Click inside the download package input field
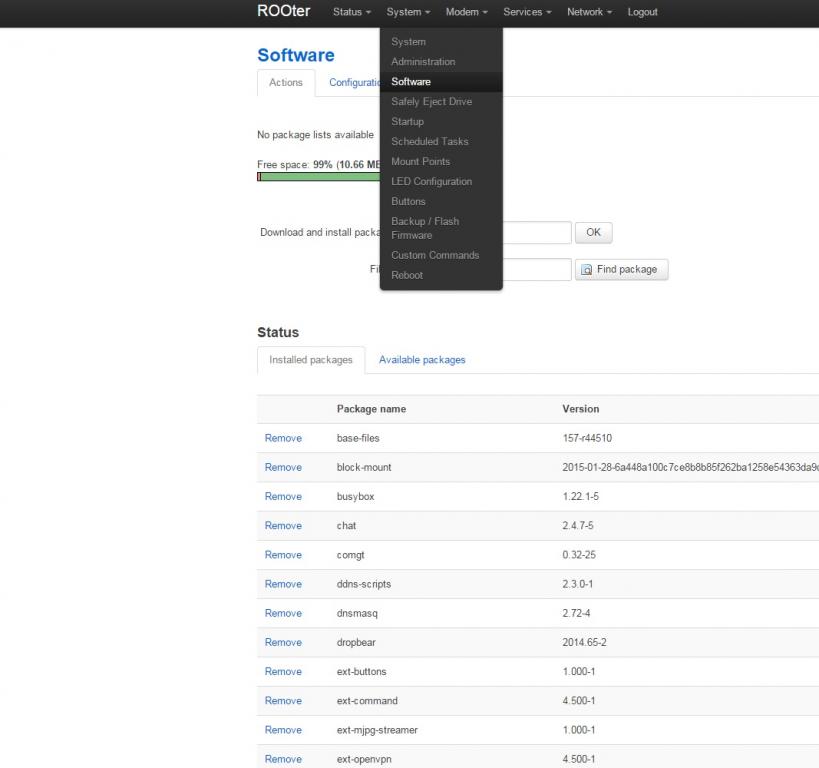 537,232
